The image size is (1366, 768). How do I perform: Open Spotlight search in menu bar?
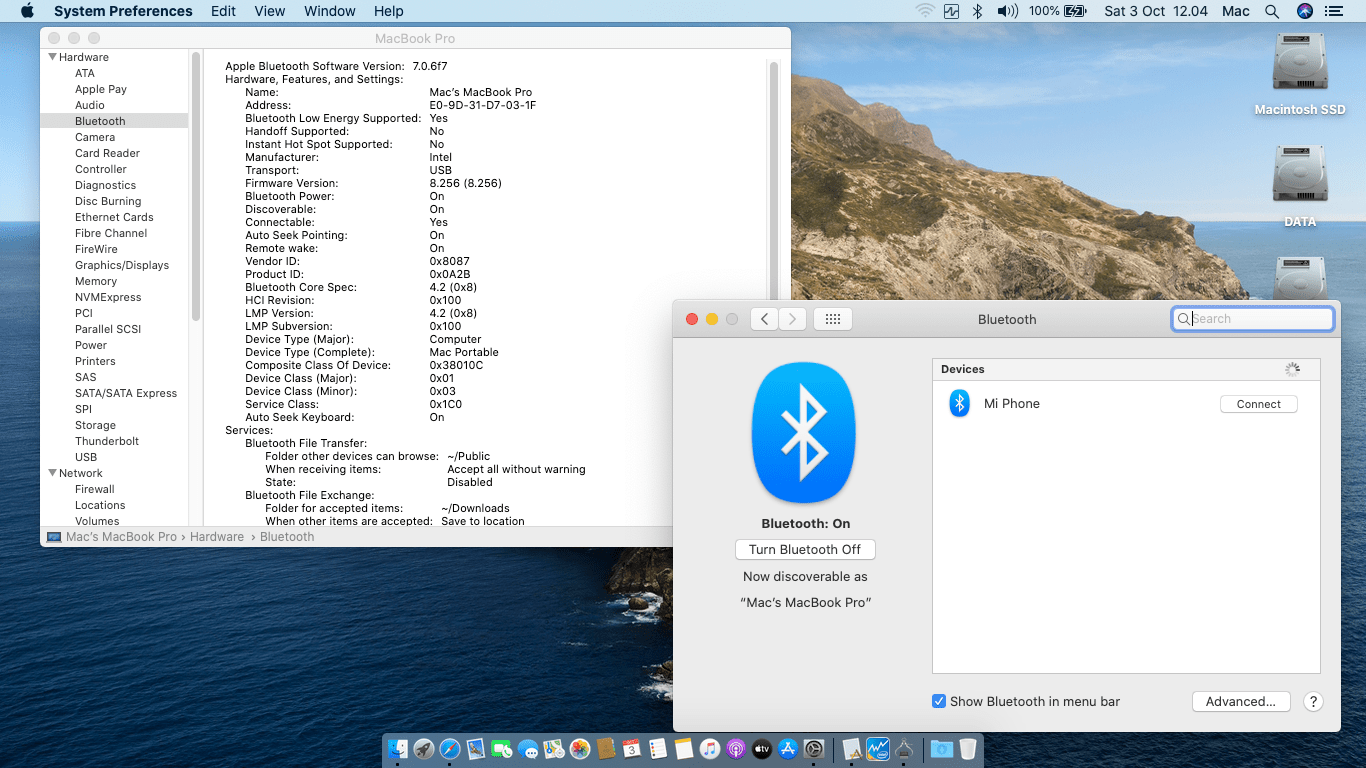1271,11
